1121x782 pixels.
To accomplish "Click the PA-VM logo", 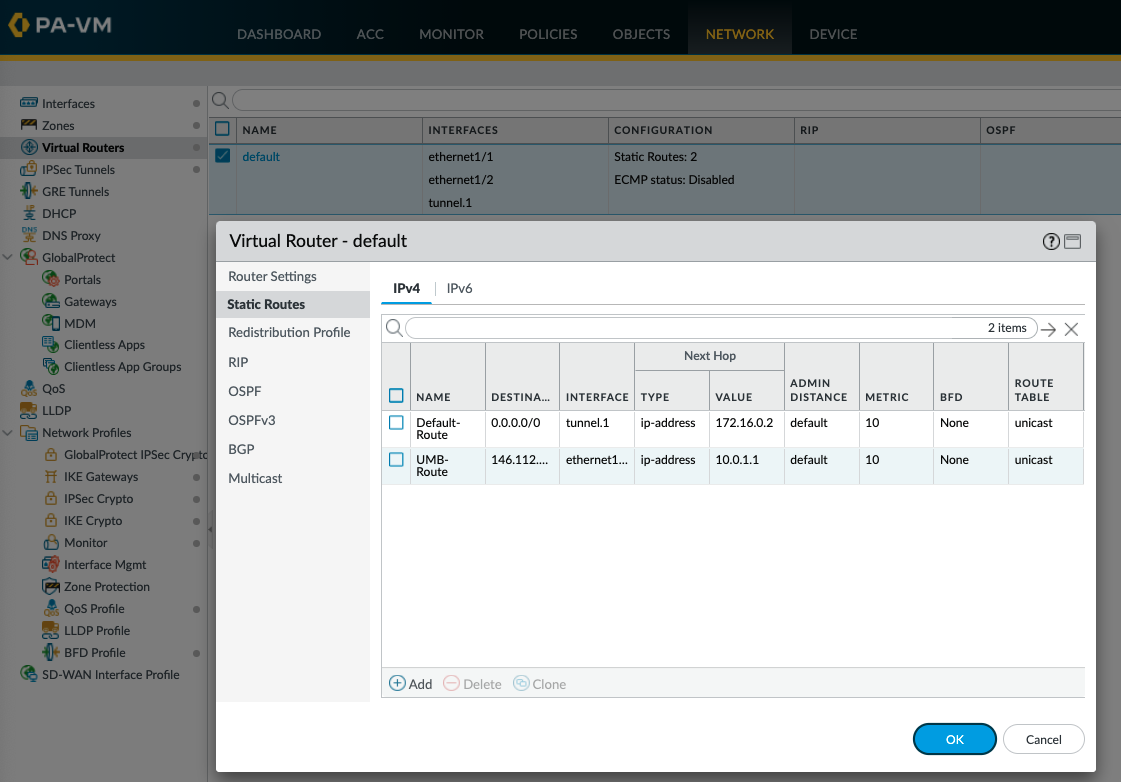I will (60, 25).
